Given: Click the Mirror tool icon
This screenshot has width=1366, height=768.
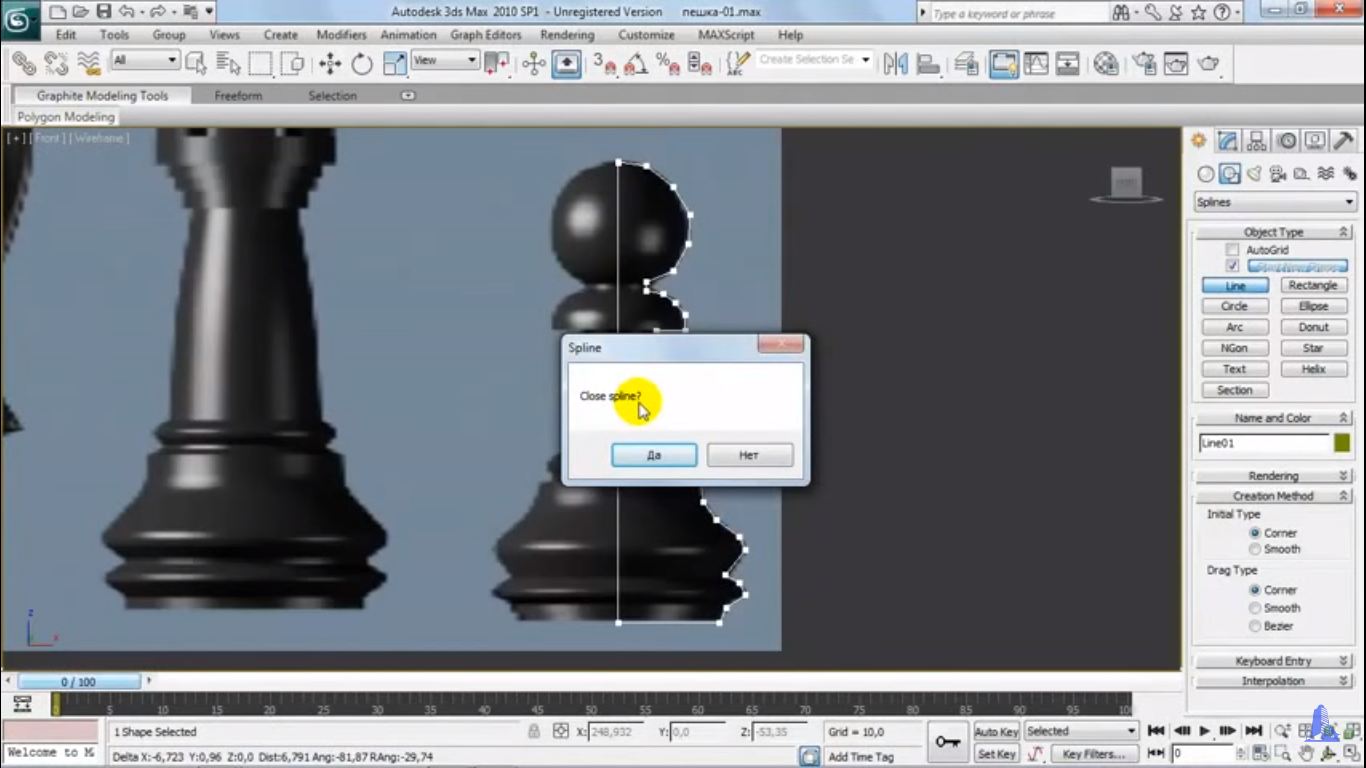Looking at the screenshot, I should (x=895, y=64).
